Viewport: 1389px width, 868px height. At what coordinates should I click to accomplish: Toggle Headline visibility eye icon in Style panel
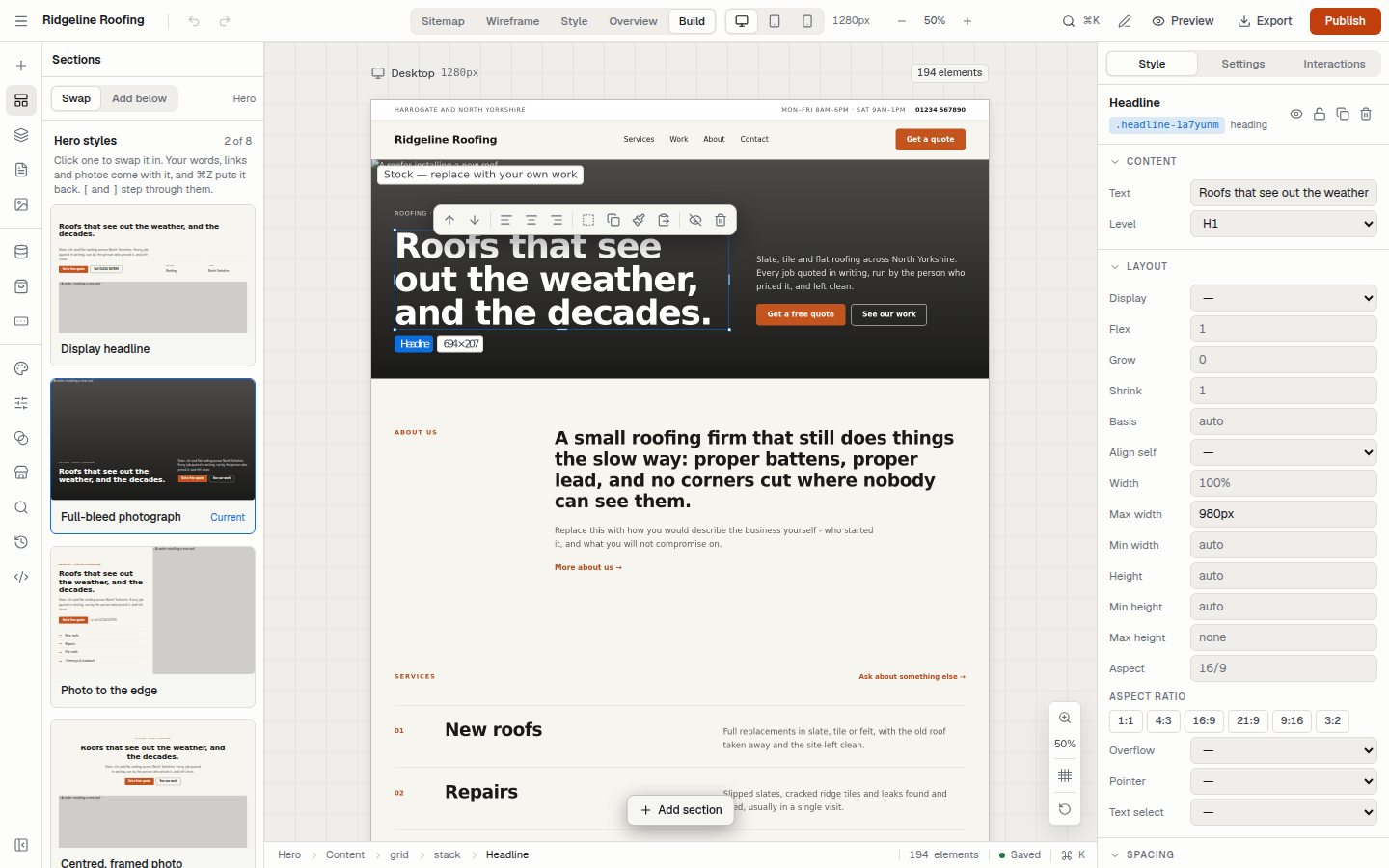coord(1296,114)
